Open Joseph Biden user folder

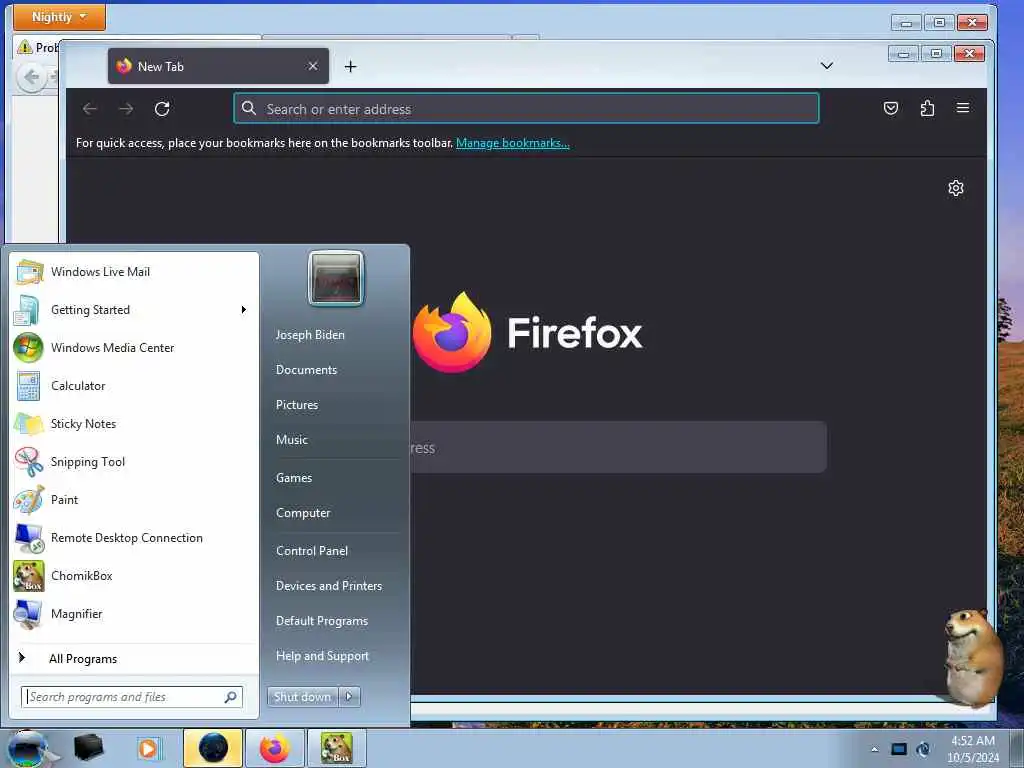[x=310, y=334]
